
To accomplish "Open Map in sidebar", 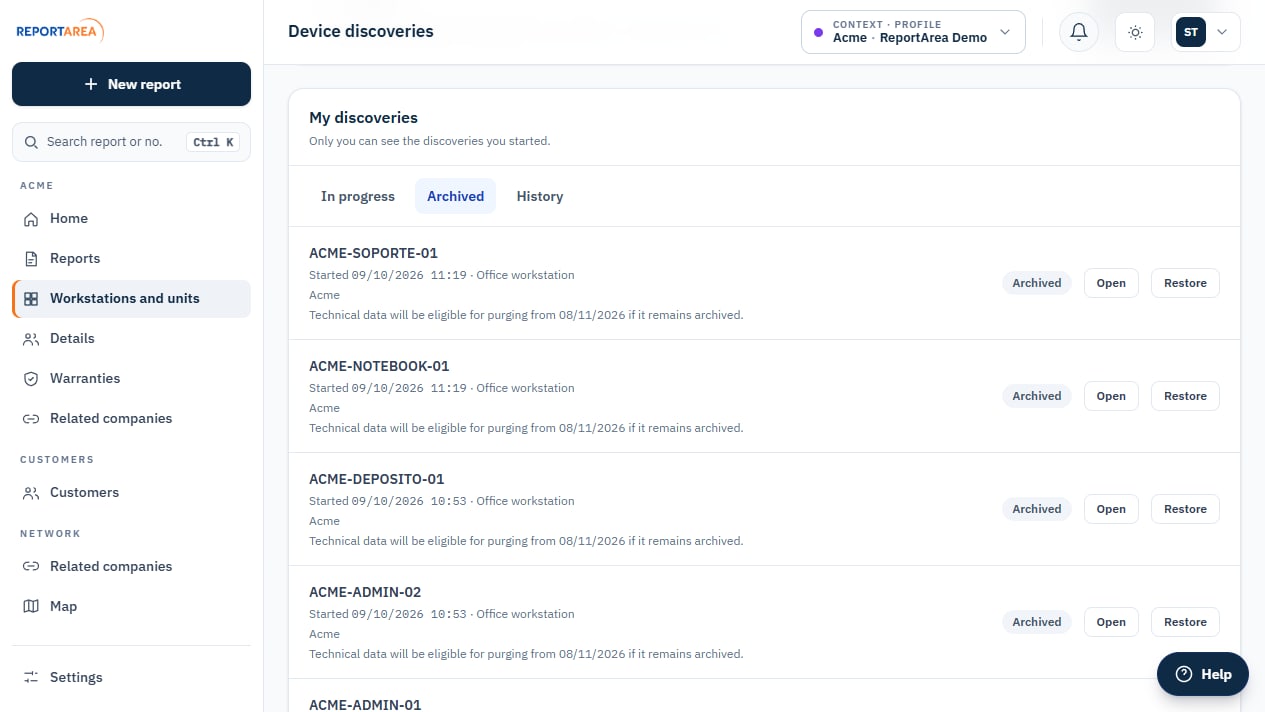I will 131,607.
